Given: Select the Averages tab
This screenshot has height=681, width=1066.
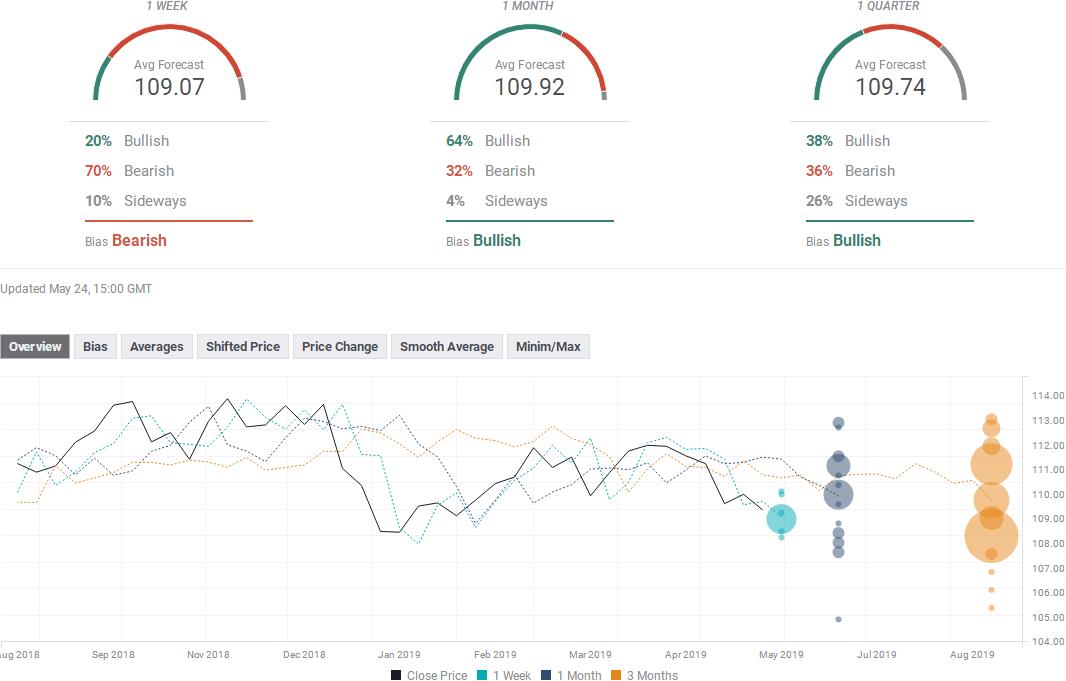Looking at the screenshot, I should point(157,347).
